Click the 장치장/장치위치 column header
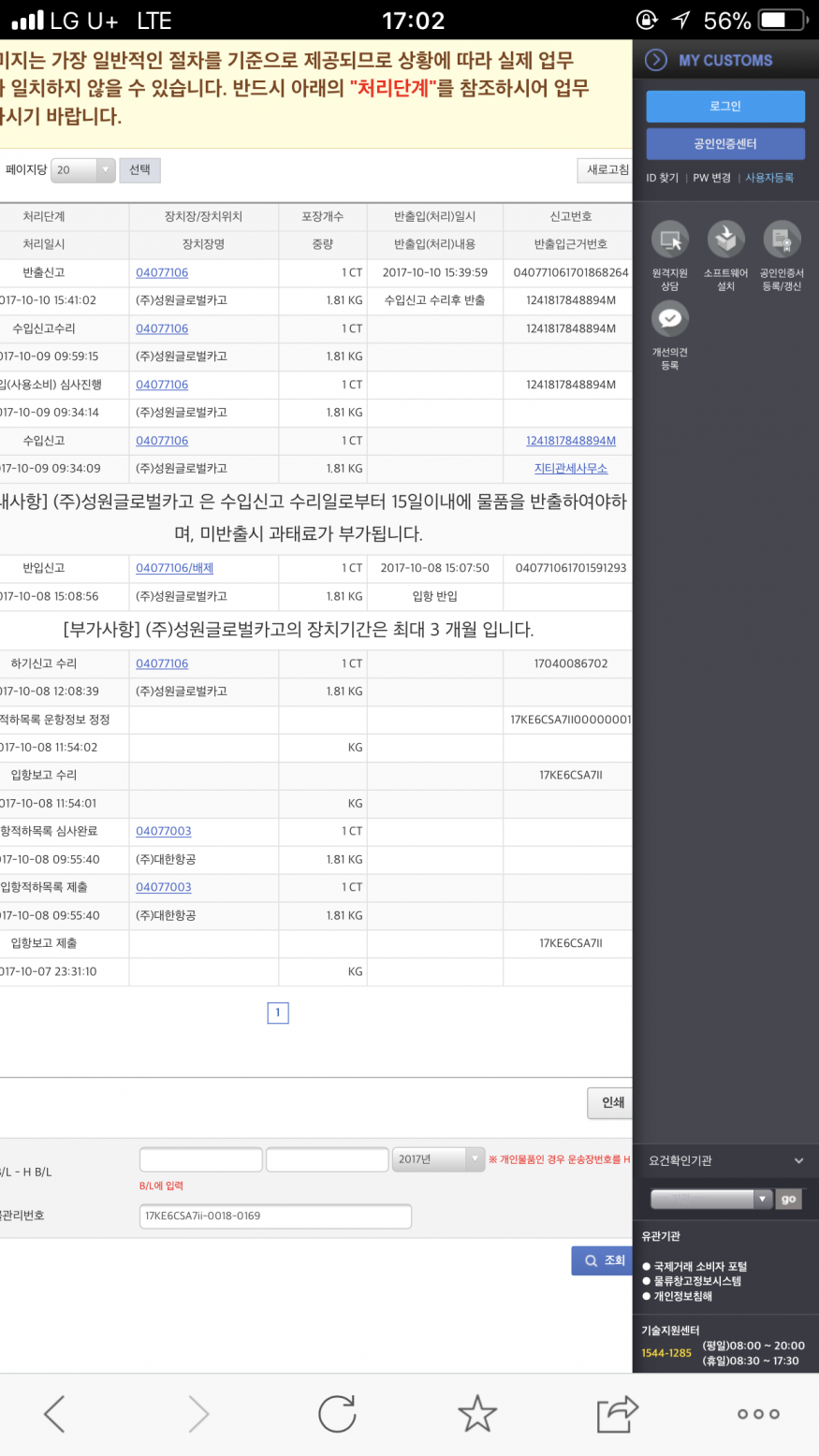819x1456 pixels. tap(203, 216)
